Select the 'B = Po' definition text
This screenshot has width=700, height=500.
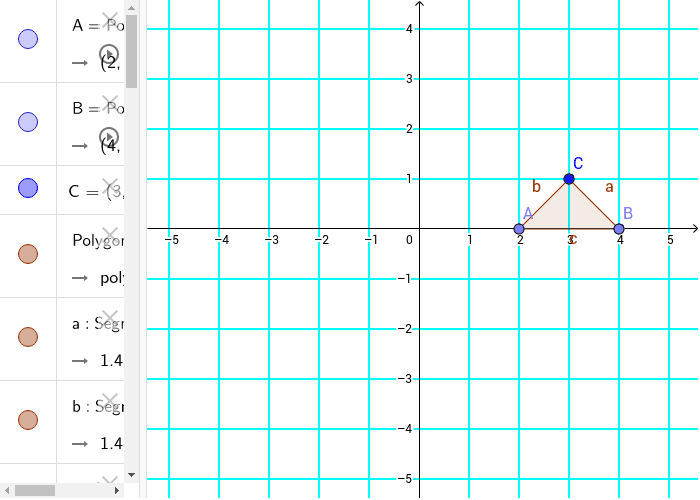coord(98,108)
